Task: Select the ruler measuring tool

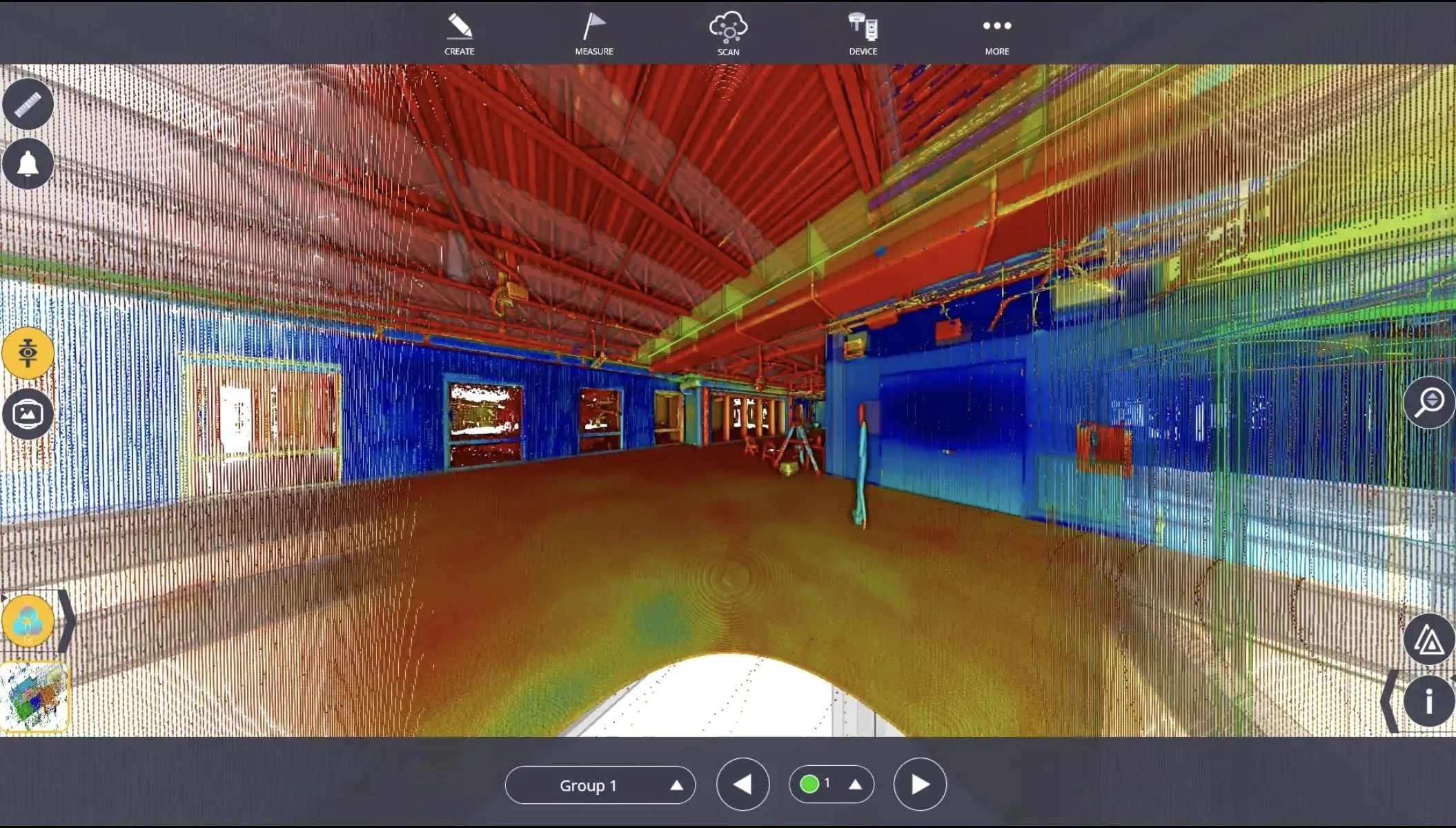Action: click(x=28, y=104)
